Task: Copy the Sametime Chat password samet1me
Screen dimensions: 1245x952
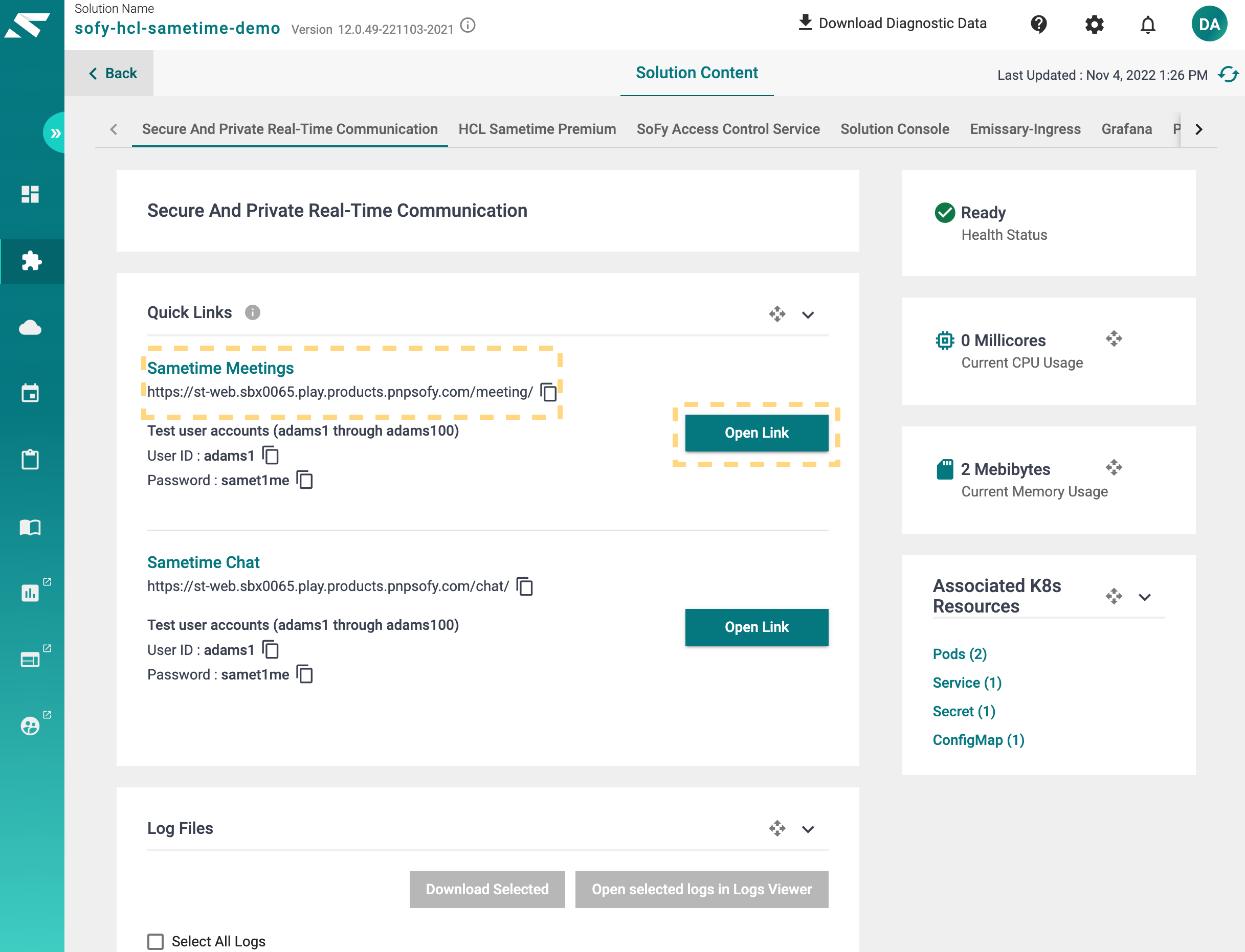Action: click(304, 674)
